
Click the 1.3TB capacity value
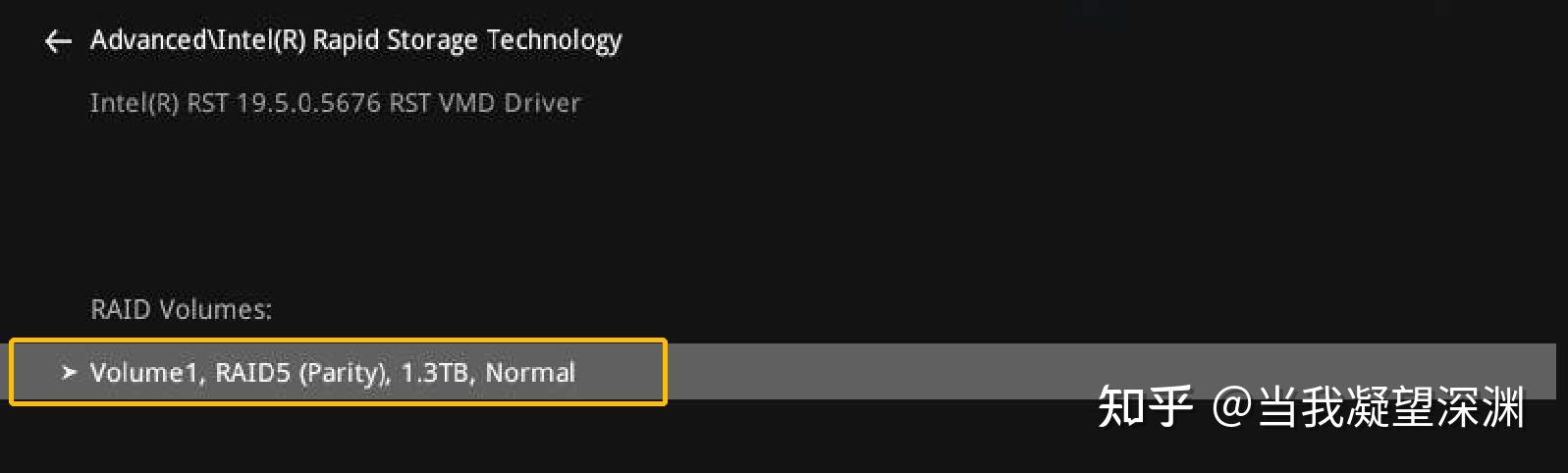coord(435,373)
